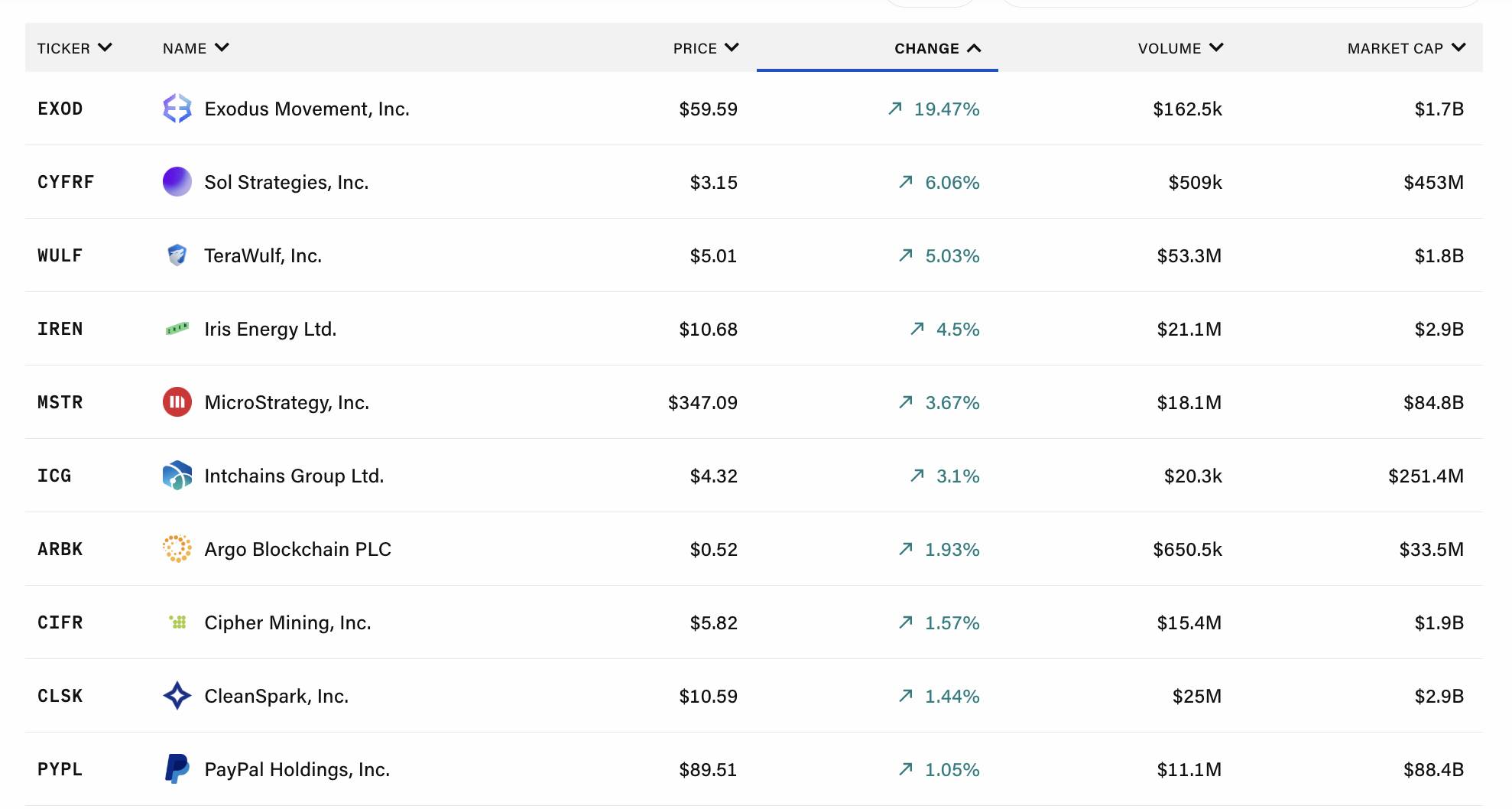Click the $88.4B market cap value
Image resolution: width=1512 pixels, height=809 pixels.
pyautogui.click(x=1433, y=770)
